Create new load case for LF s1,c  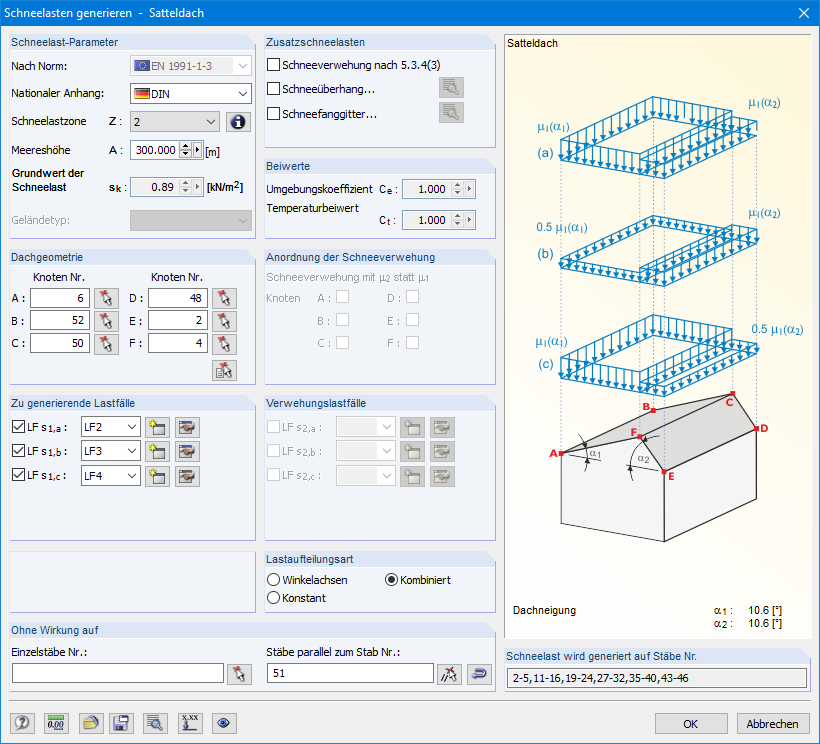(157, 476)
